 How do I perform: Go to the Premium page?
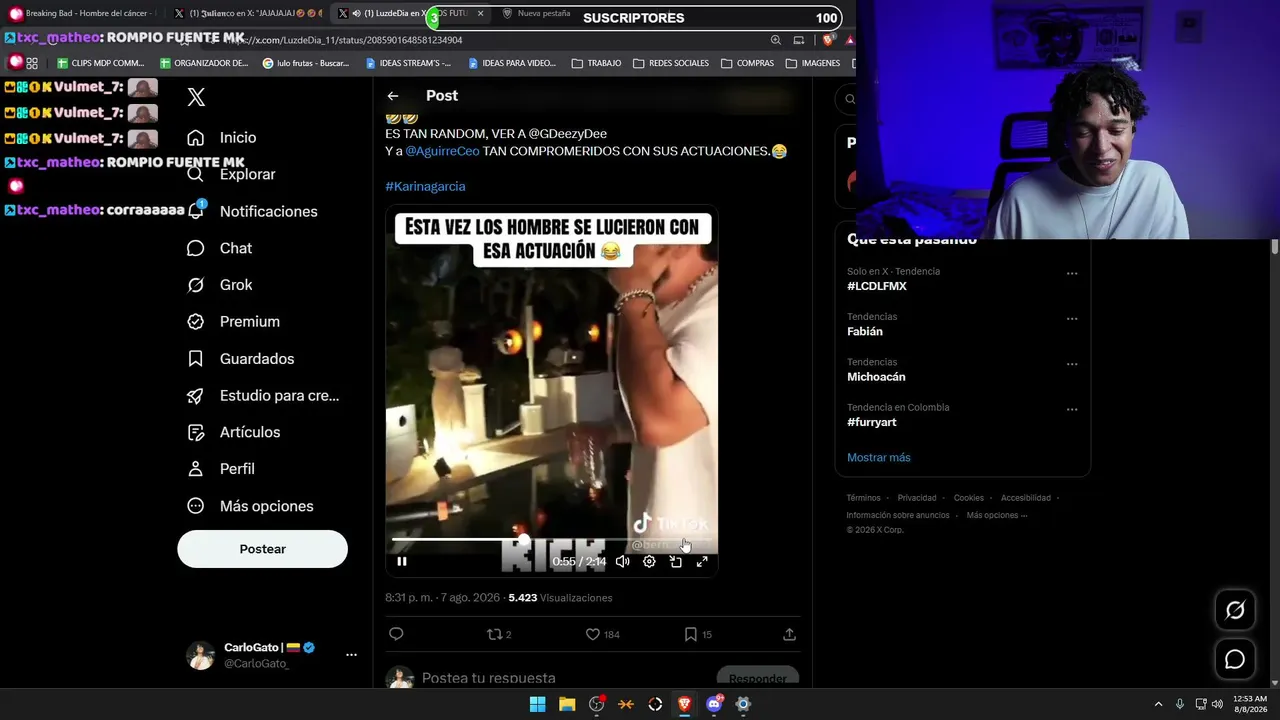233,322
